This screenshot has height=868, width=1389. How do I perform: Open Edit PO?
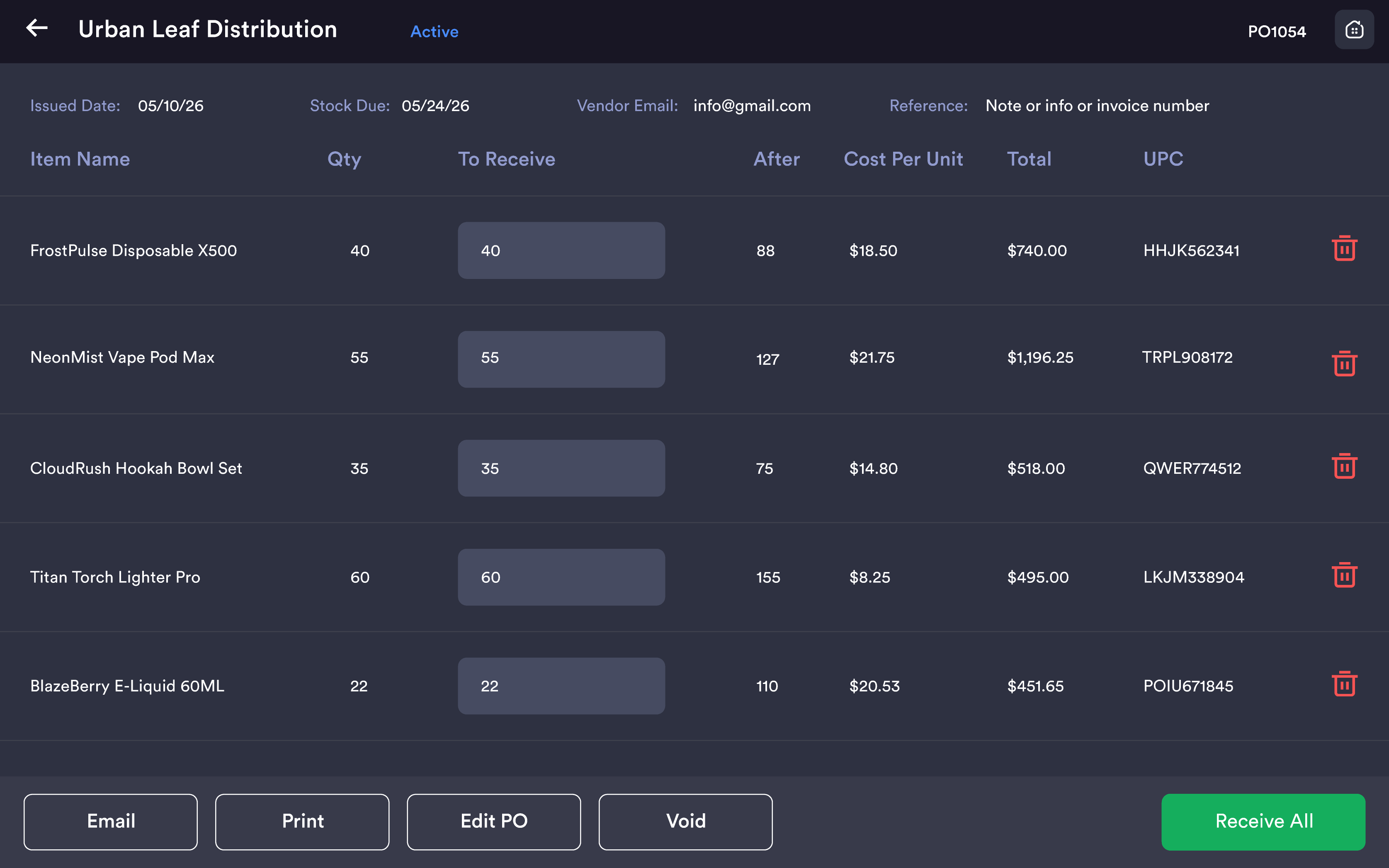[494, 822]
